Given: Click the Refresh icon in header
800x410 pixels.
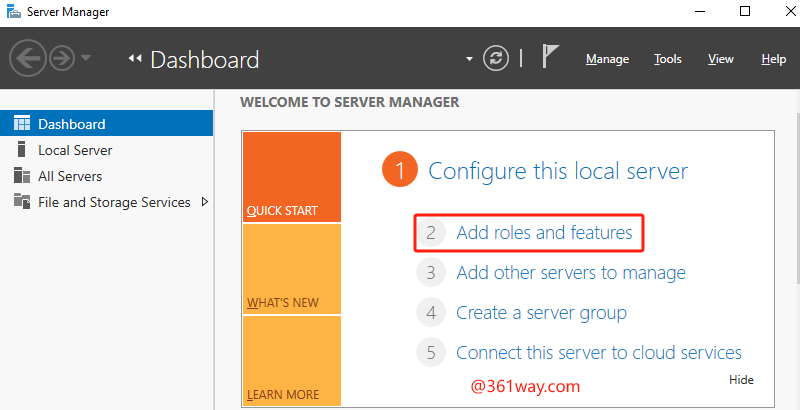Looking at the screenshot, I should point(496,59).
